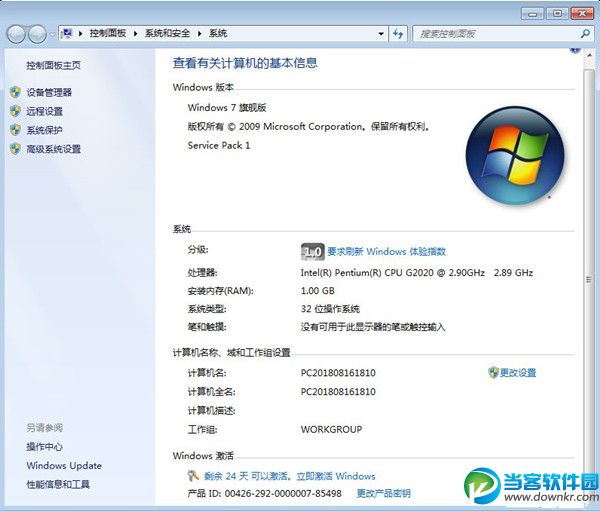Click the 计算机全名 value PC201808161810

pyautogui.click(x=338, y=392)
